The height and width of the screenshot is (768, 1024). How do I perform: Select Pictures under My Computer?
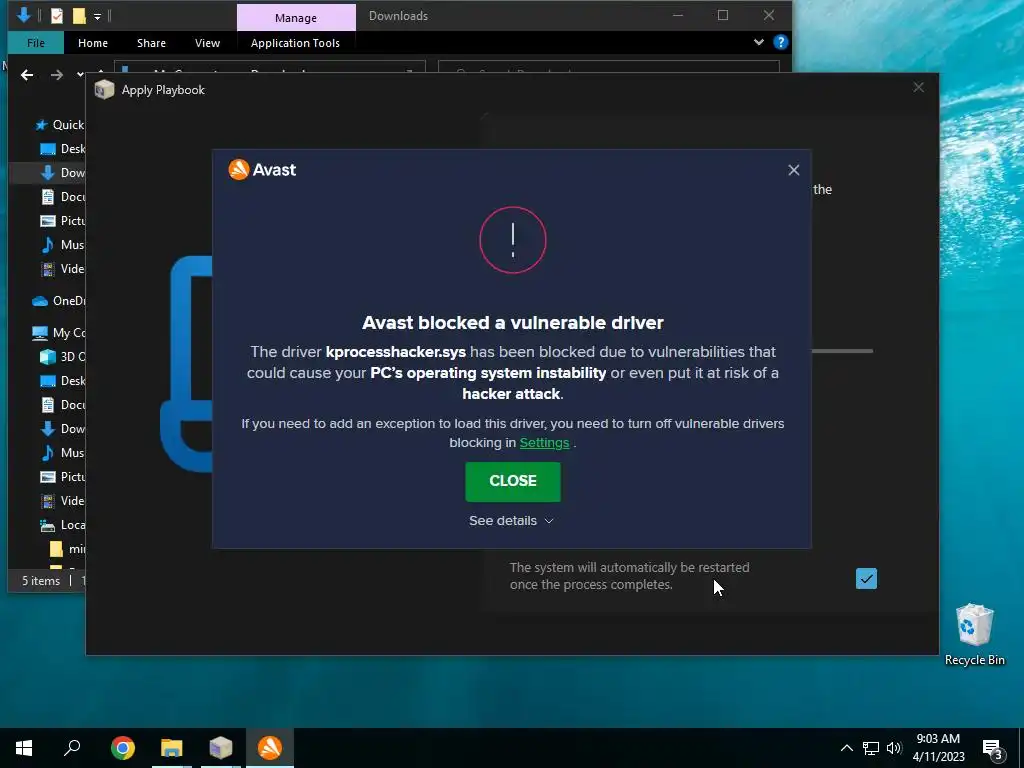(62, 477)
